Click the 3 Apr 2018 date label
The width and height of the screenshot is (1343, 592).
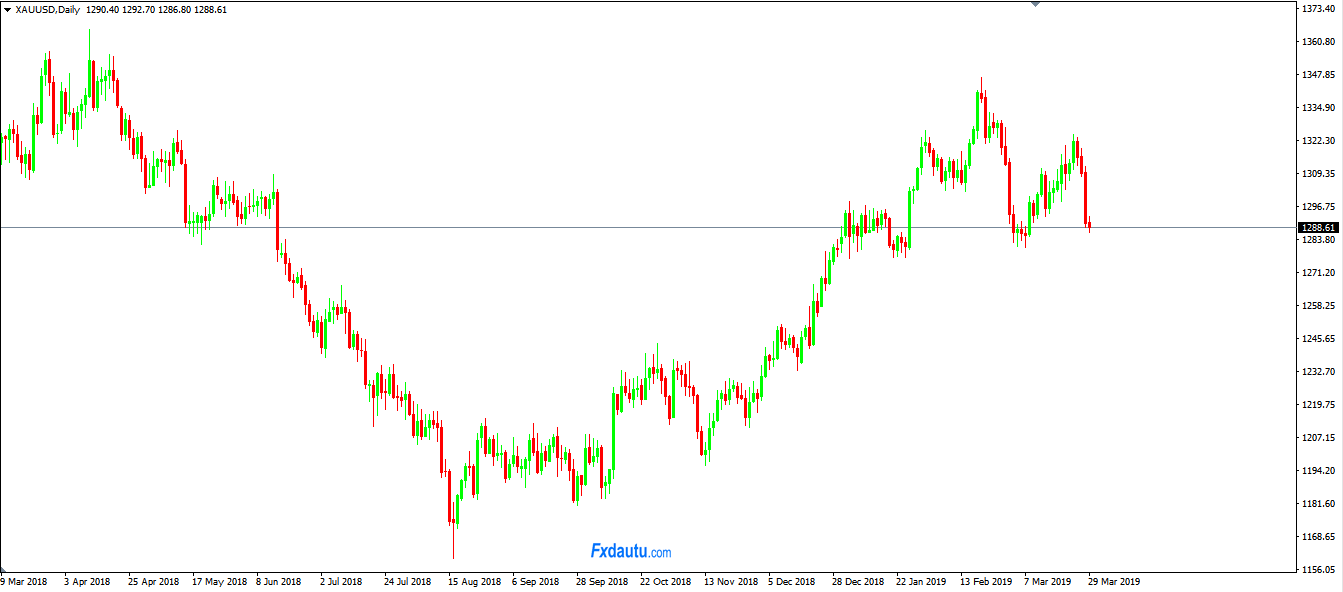click(89, 581)
